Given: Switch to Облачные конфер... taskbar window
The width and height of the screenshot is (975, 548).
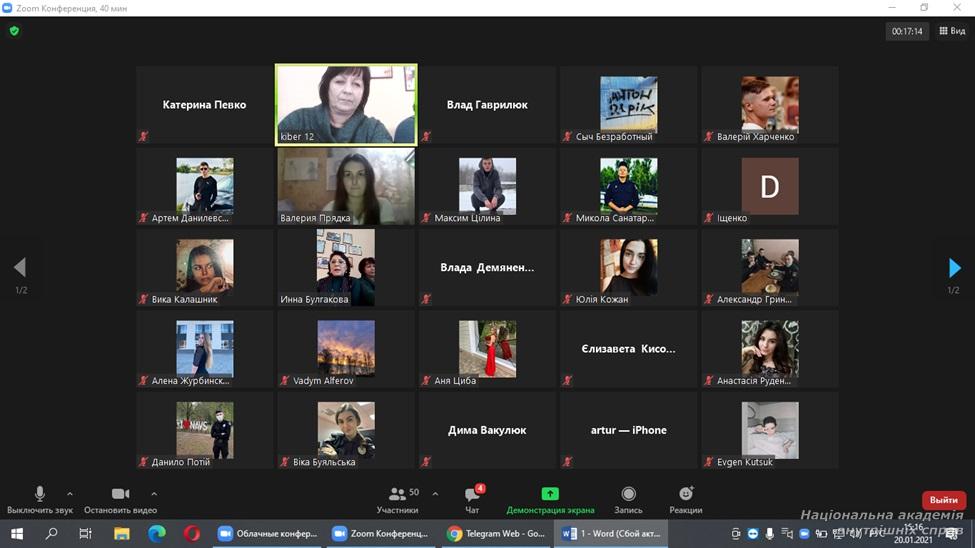Looking at the screenshot, I should (268, 534).
